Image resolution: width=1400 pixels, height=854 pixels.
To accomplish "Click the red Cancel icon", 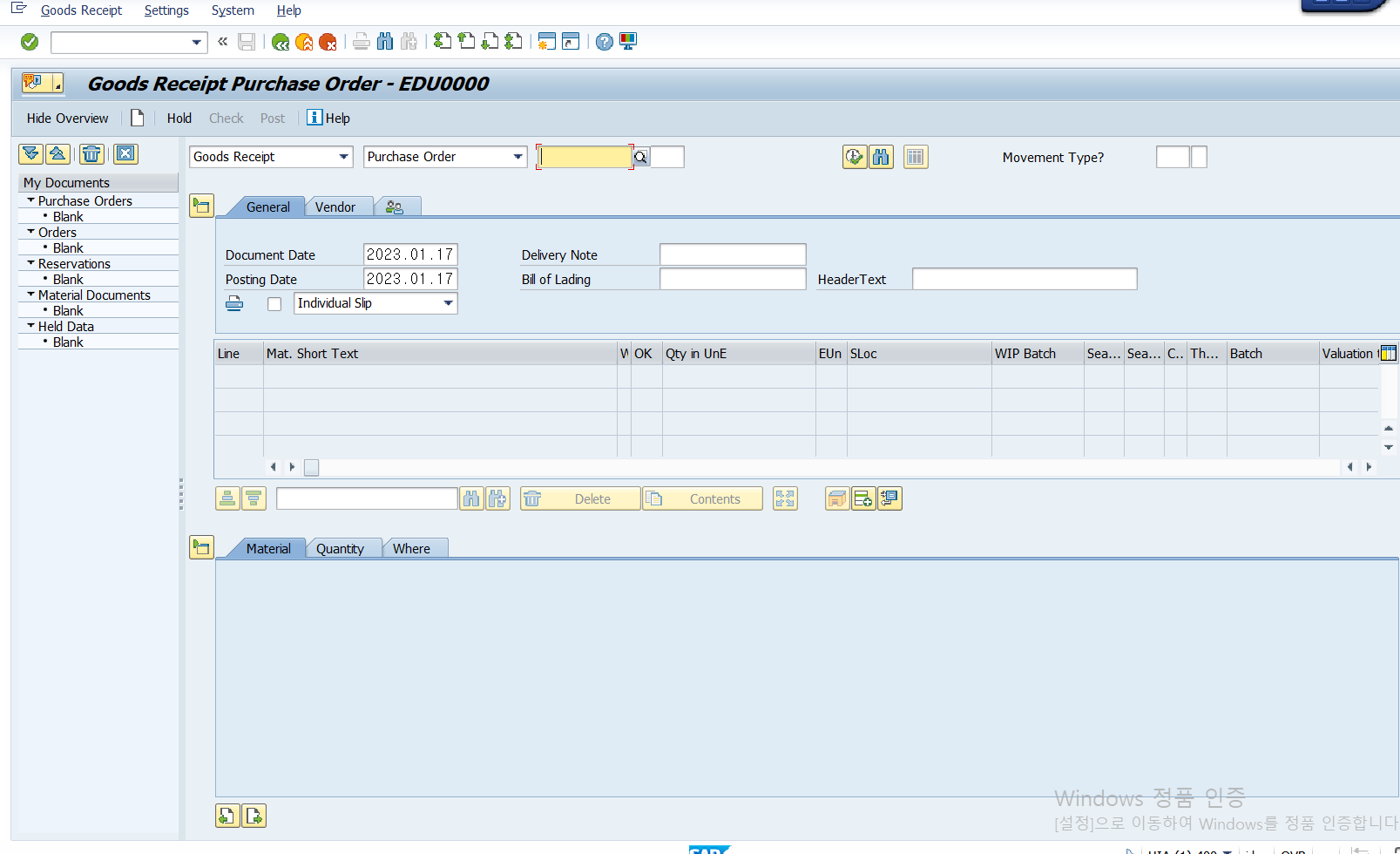I will [328, 42].
